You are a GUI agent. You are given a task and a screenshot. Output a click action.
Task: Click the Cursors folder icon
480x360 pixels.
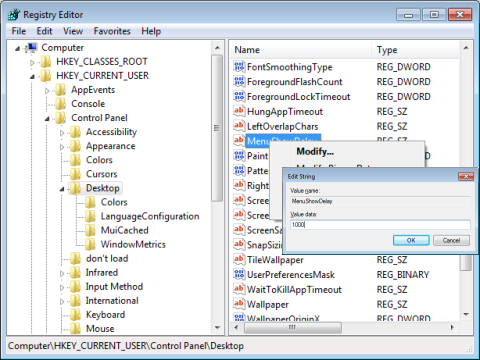pyautogui.click(x=75, y=174)
